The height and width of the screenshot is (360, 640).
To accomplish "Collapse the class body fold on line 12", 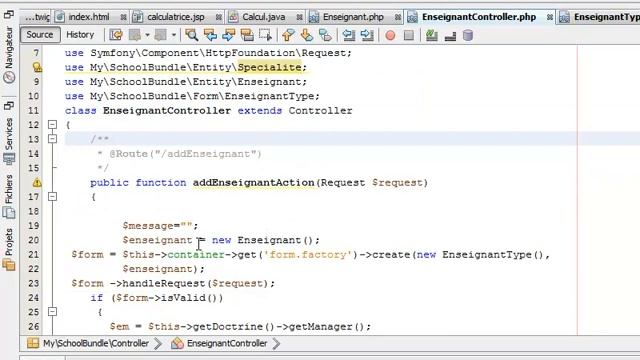I will [x=52, y=124].
